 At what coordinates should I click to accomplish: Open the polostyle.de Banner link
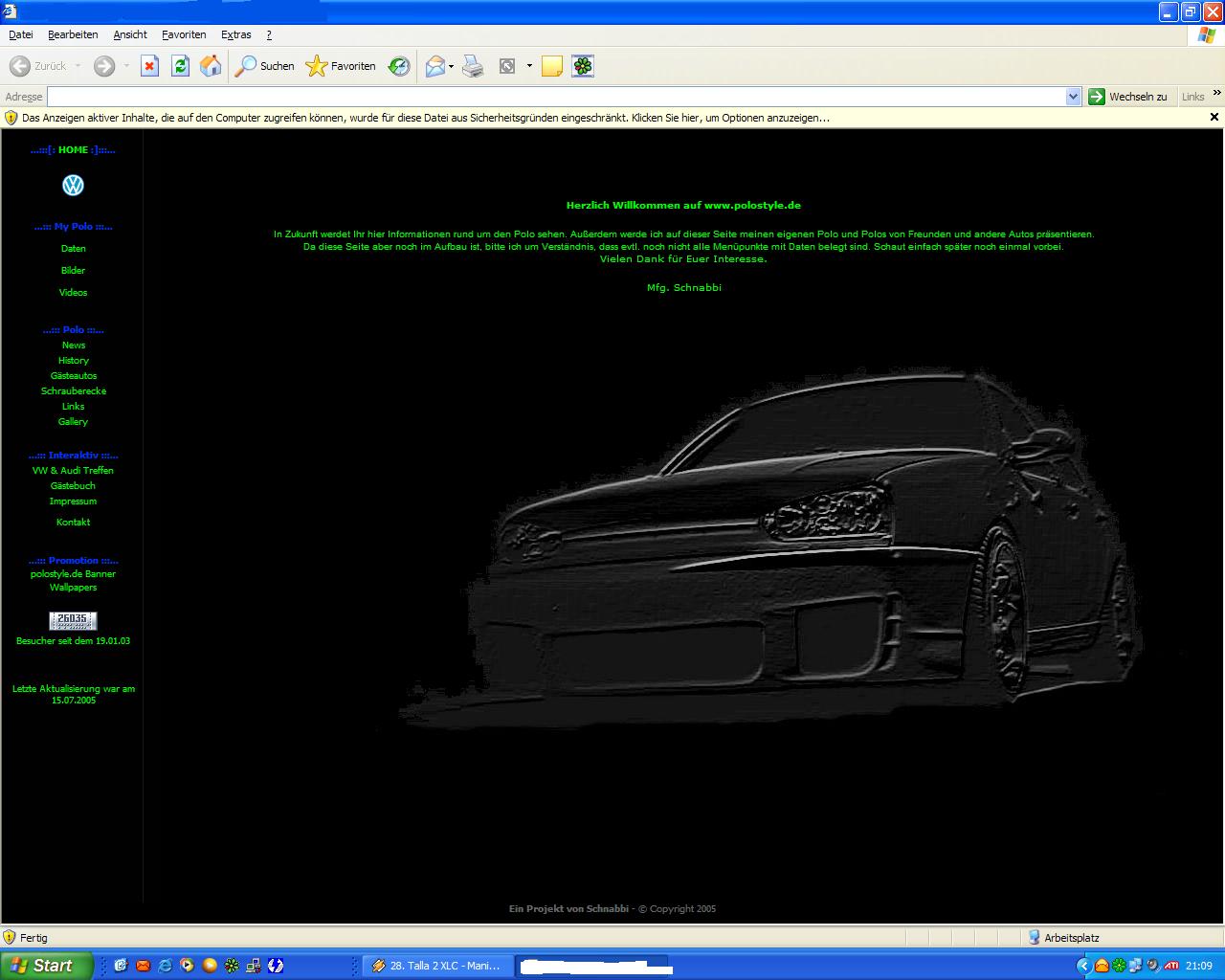(x=73, y=574)
